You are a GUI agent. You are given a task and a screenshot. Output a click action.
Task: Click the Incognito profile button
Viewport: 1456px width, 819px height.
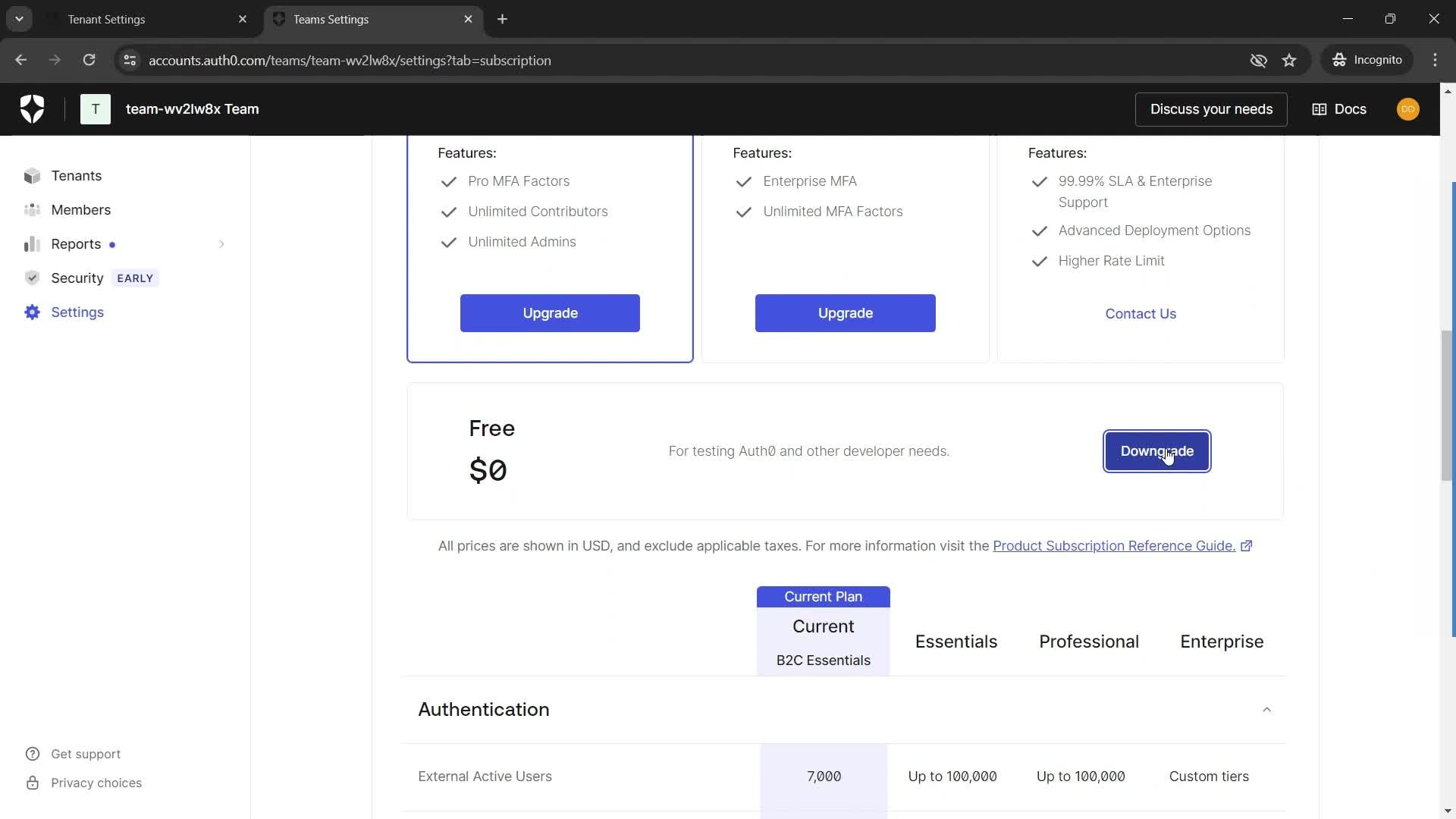[x=1367, y=60]
